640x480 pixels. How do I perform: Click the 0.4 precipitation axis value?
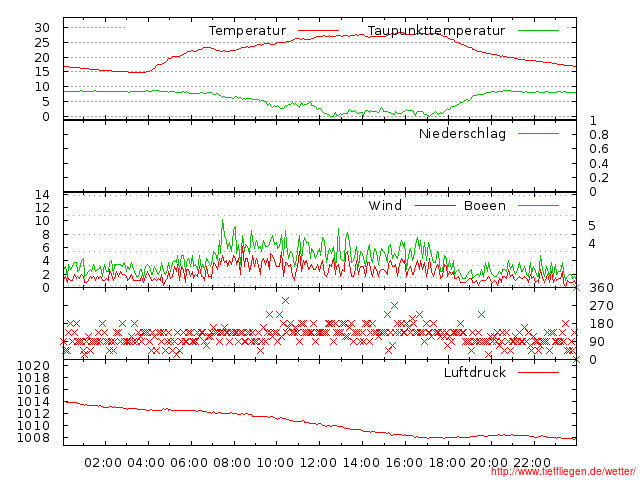598,164
